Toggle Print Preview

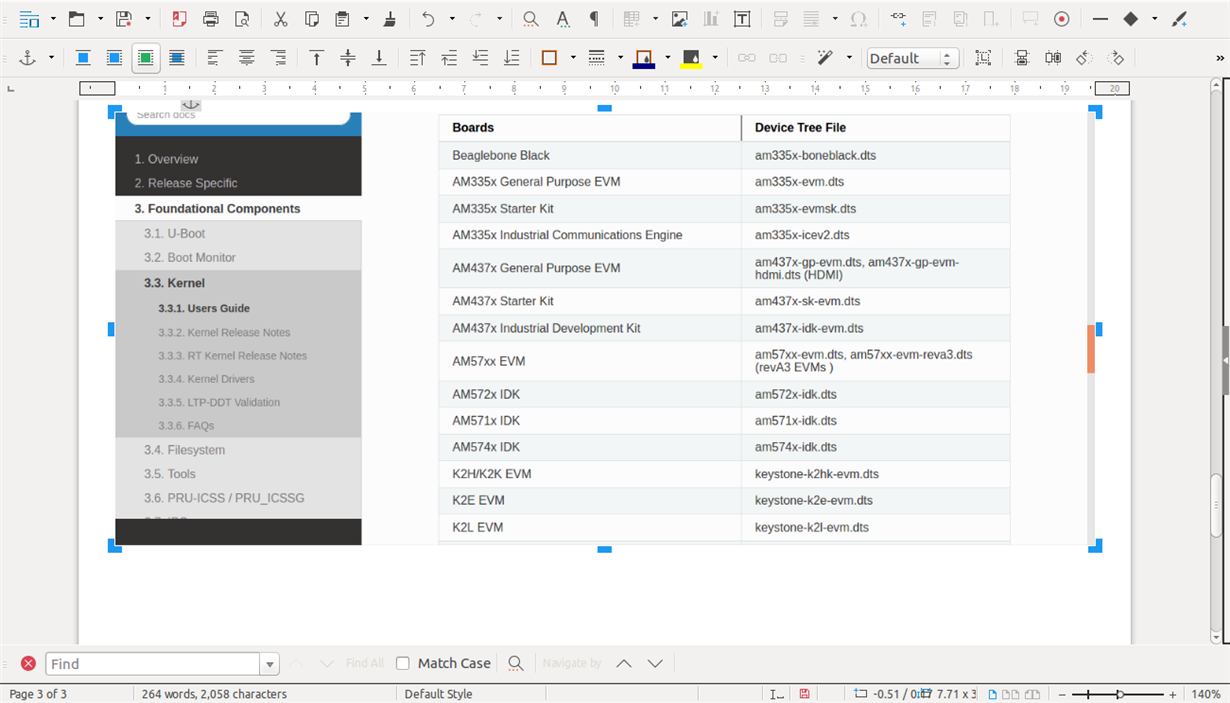241,19
